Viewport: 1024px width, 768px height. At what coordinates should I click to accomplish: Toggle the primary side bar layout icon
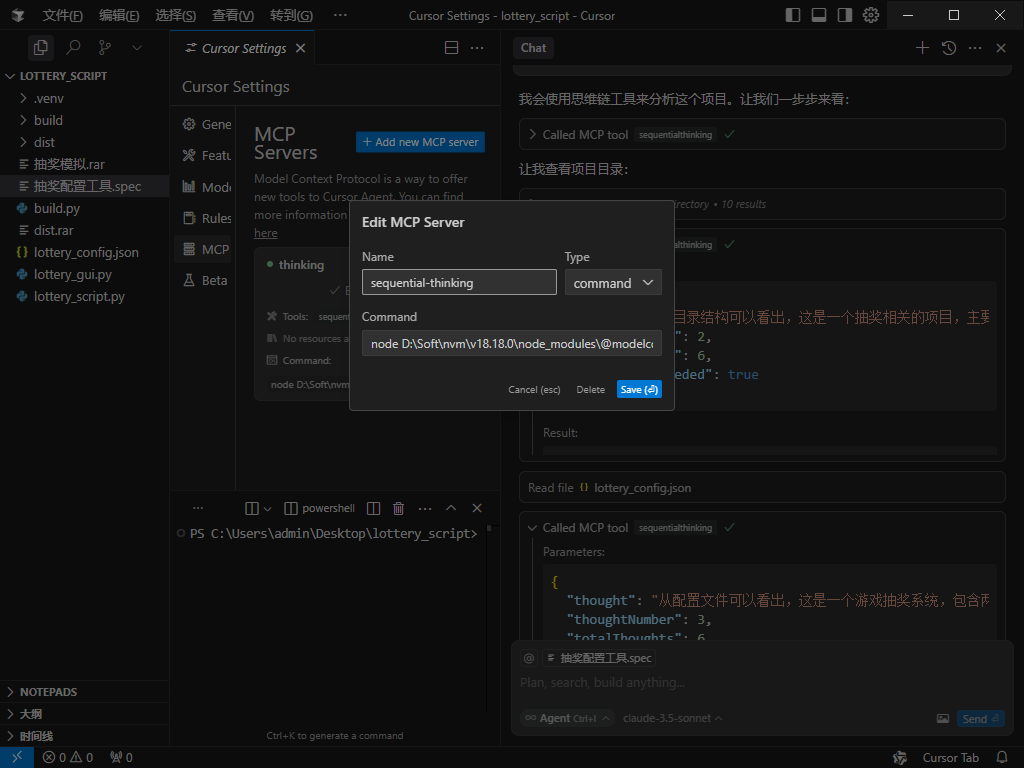pos(793,15)
